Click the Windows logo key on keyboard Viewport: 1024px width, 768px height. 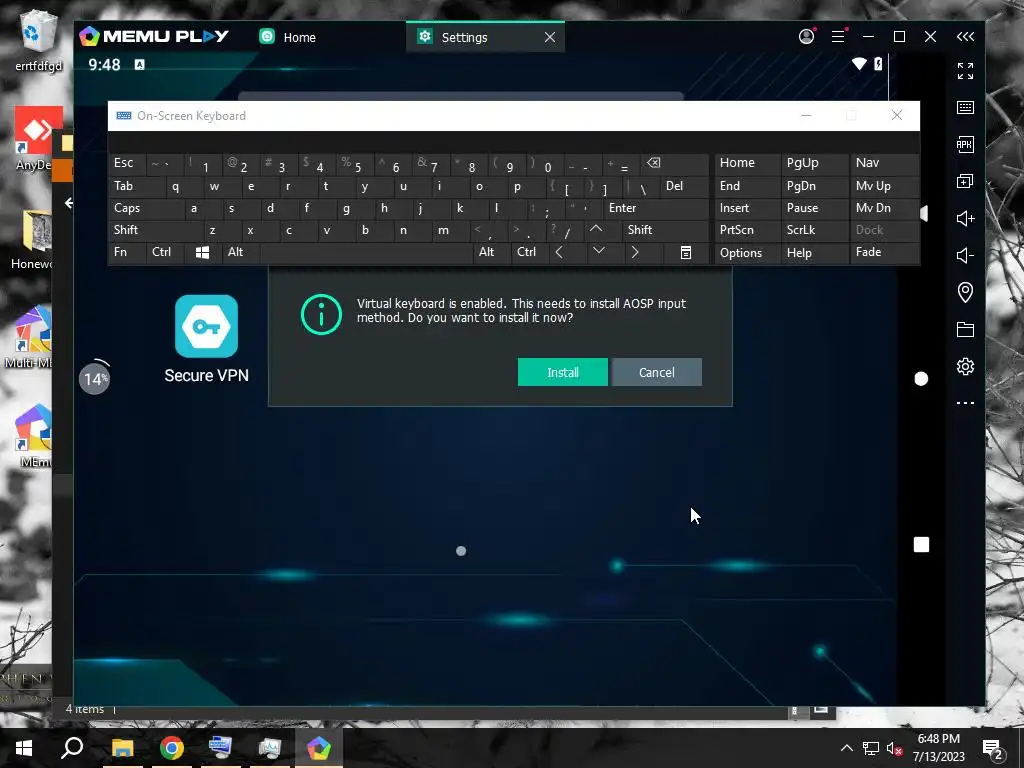202,253
